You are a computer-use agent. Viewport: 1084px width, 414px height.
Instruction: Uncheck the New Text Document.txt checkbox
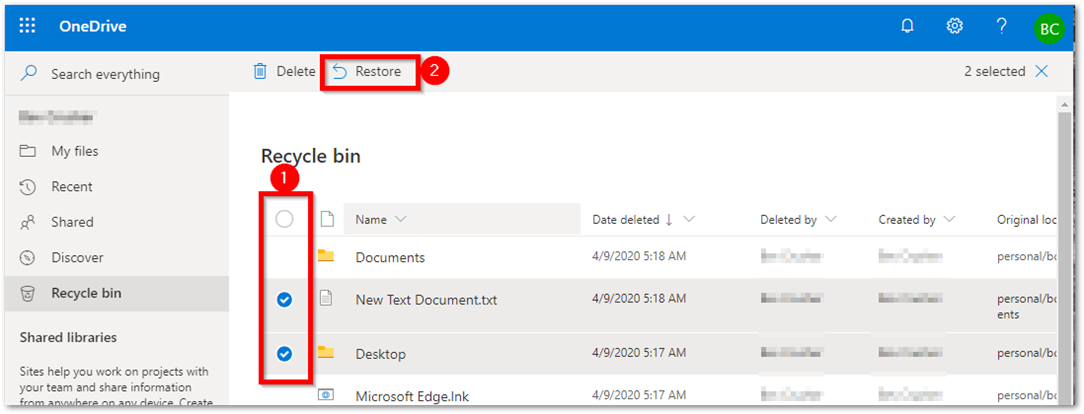tap(284, 299)
